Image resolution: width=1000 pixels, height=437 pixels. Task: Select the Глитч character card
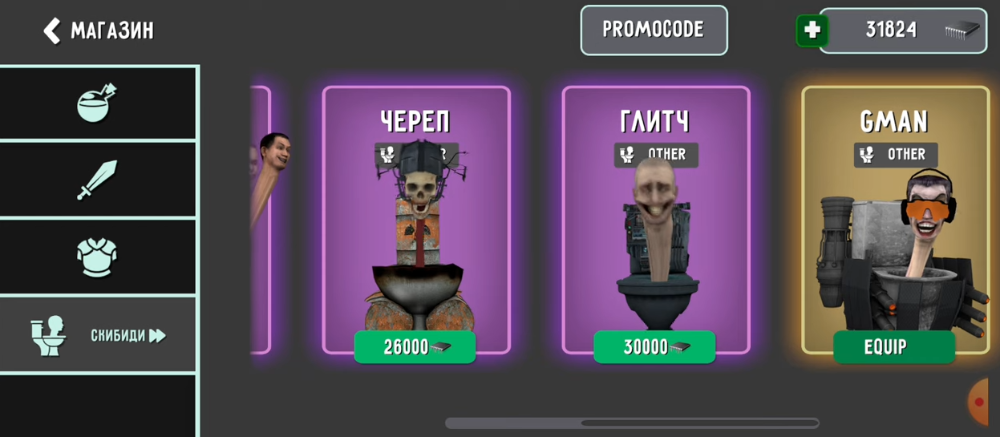pyautogui.click(x=656, y=220)
